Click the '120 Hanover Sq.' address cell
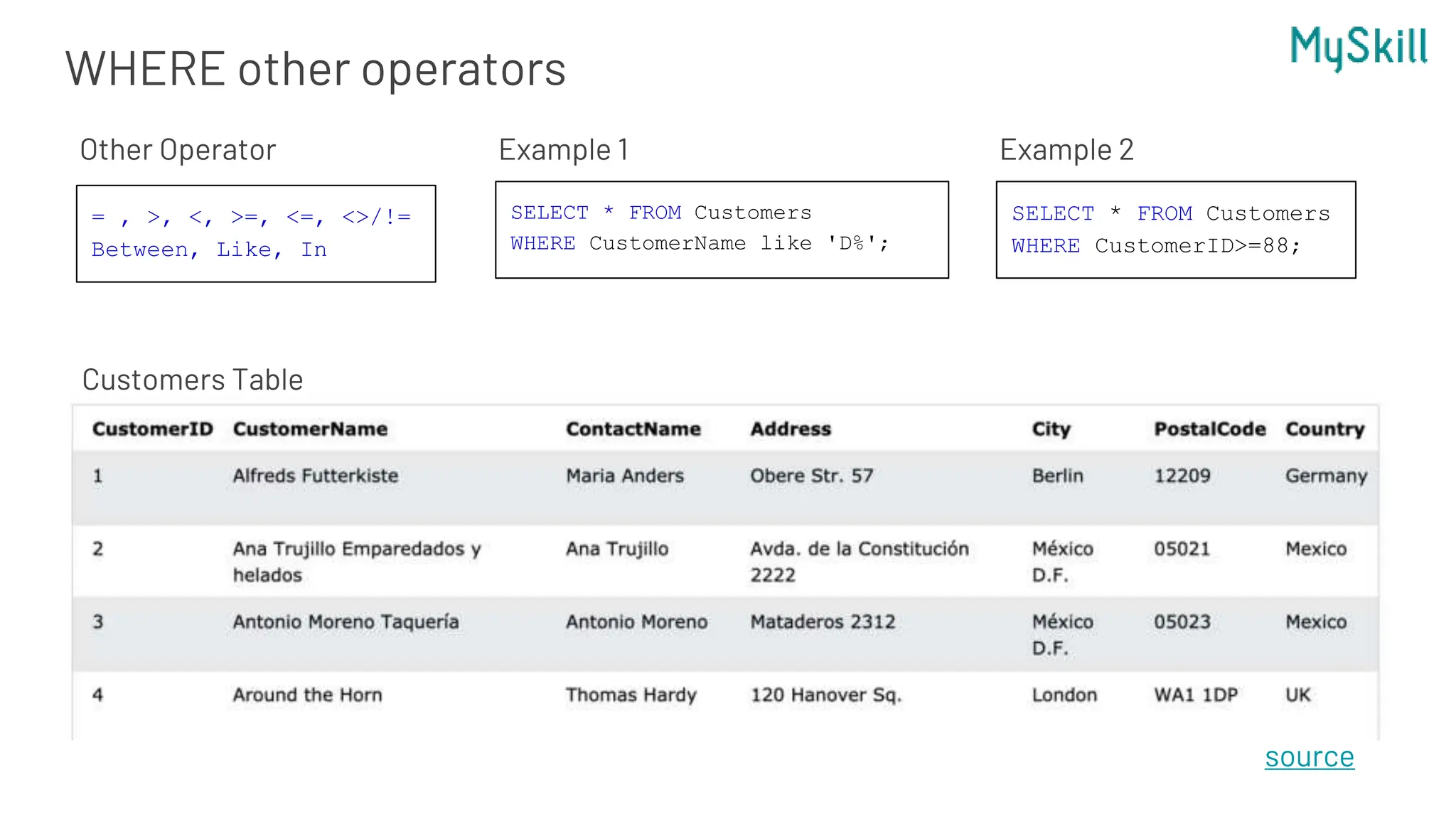Screen dimensions: 1456x819 [x=826, y=695]
